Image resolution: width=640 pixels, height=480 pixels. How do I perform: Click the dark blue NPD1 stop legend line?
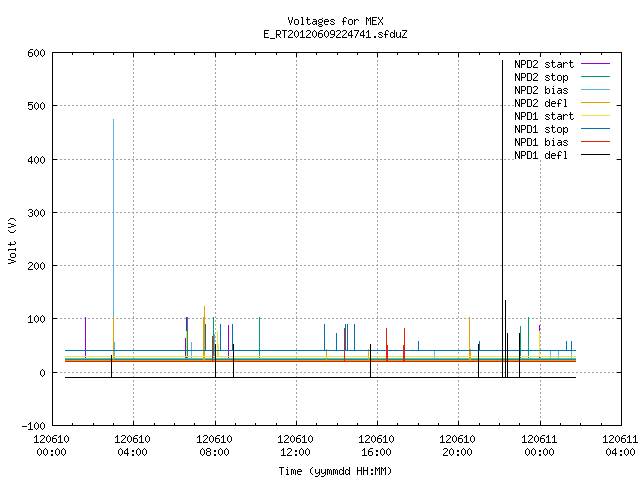[x=595, y=129]
